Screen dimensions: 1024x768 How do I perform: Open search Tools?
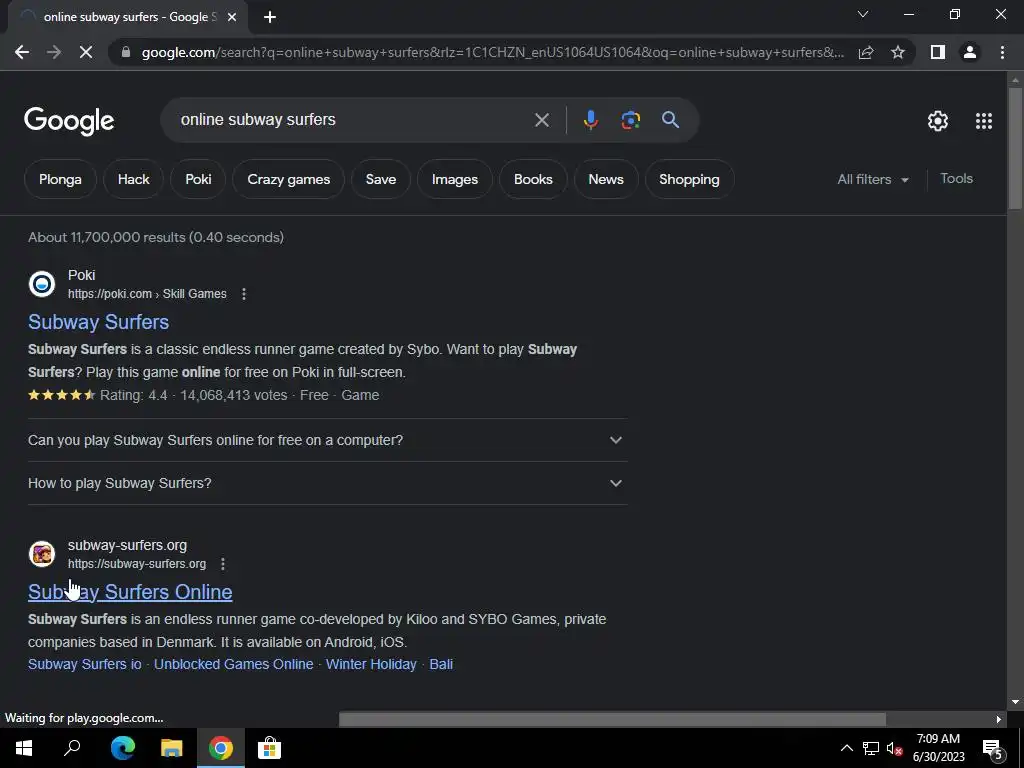point(956,178)
